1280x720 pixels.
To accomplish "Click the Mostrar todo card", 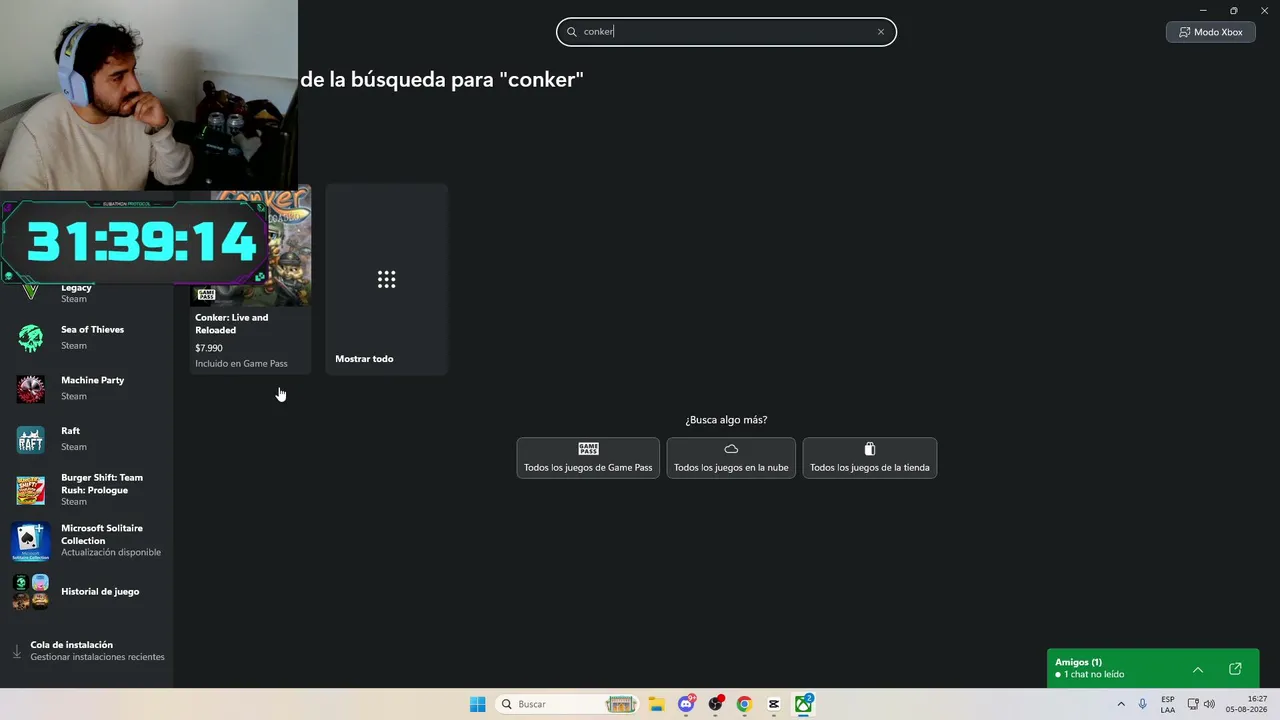I will (387, 279).
